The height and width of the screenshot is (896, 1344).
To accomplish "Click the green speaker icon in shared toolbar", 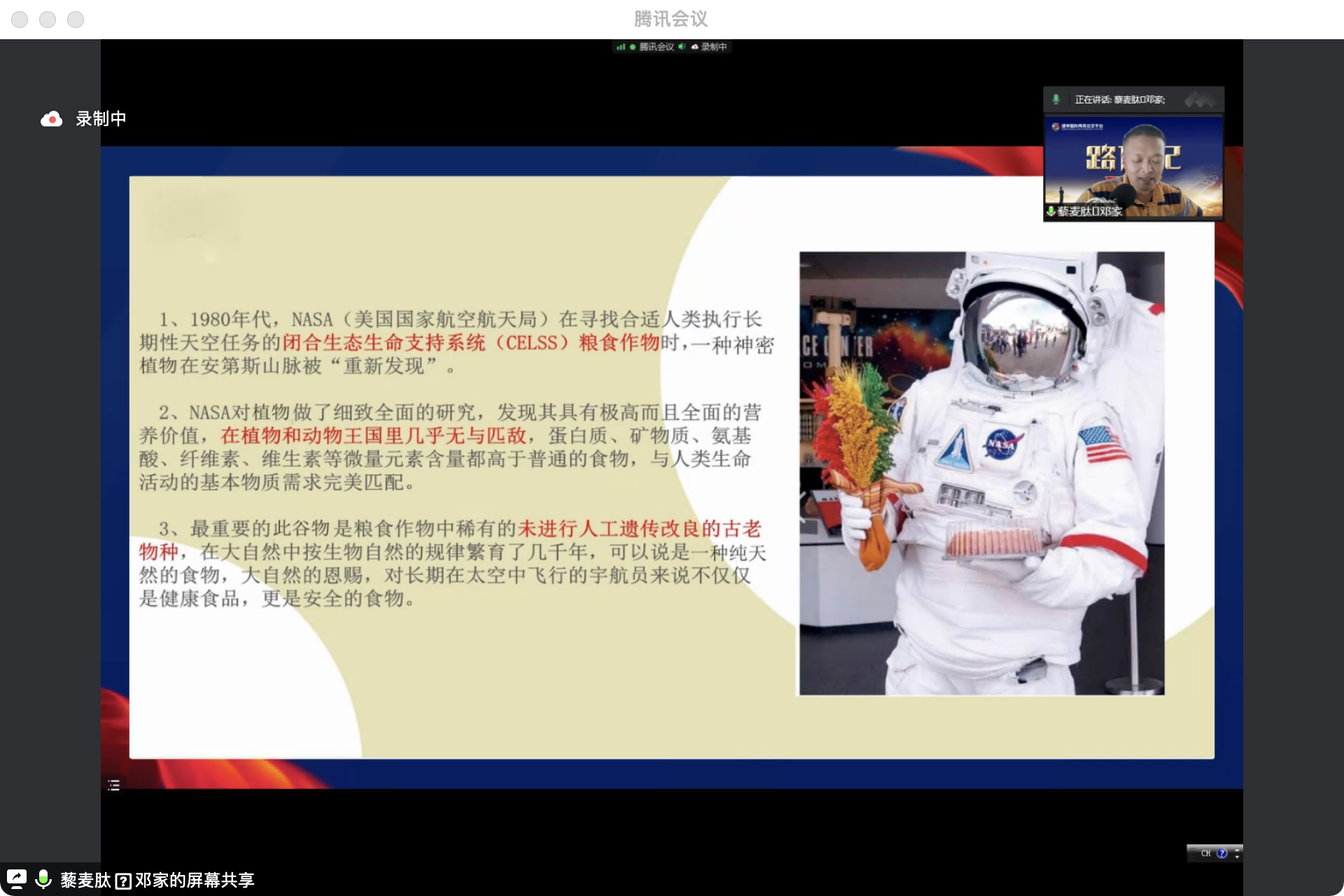I will click(x=681, y=47).
